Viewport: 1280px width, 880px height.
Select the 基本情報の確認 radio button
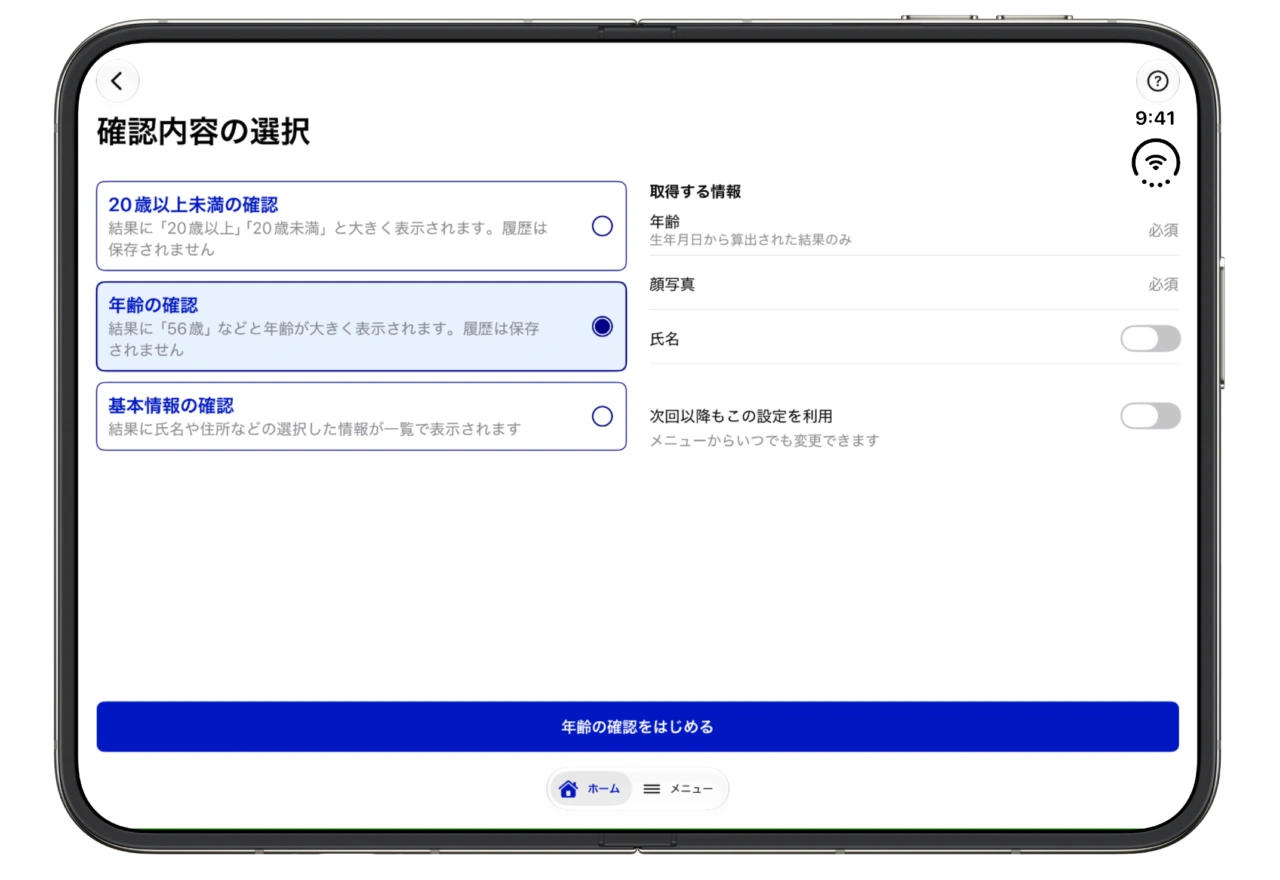click(x=602, y=416)
